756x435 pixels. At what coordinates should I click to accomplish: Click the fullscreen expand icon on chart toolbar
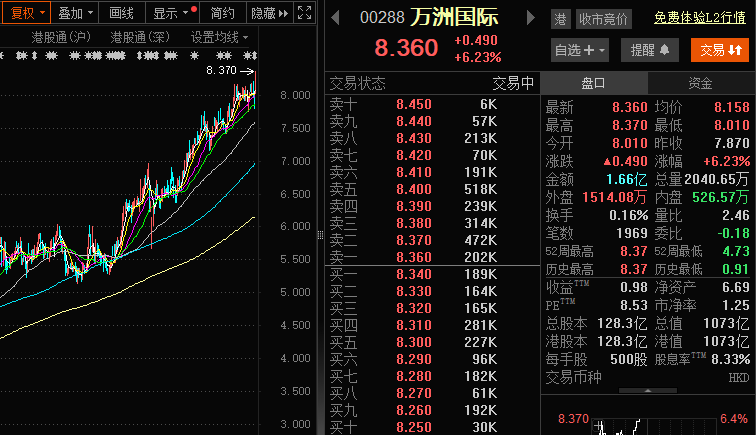(x=303, y=13)
